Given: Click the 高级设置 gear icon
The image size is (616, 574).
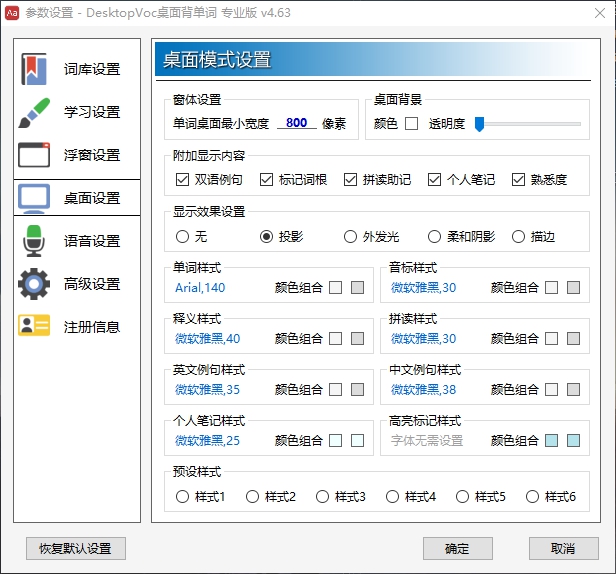Looking at the screenshot, I should 35,284.
